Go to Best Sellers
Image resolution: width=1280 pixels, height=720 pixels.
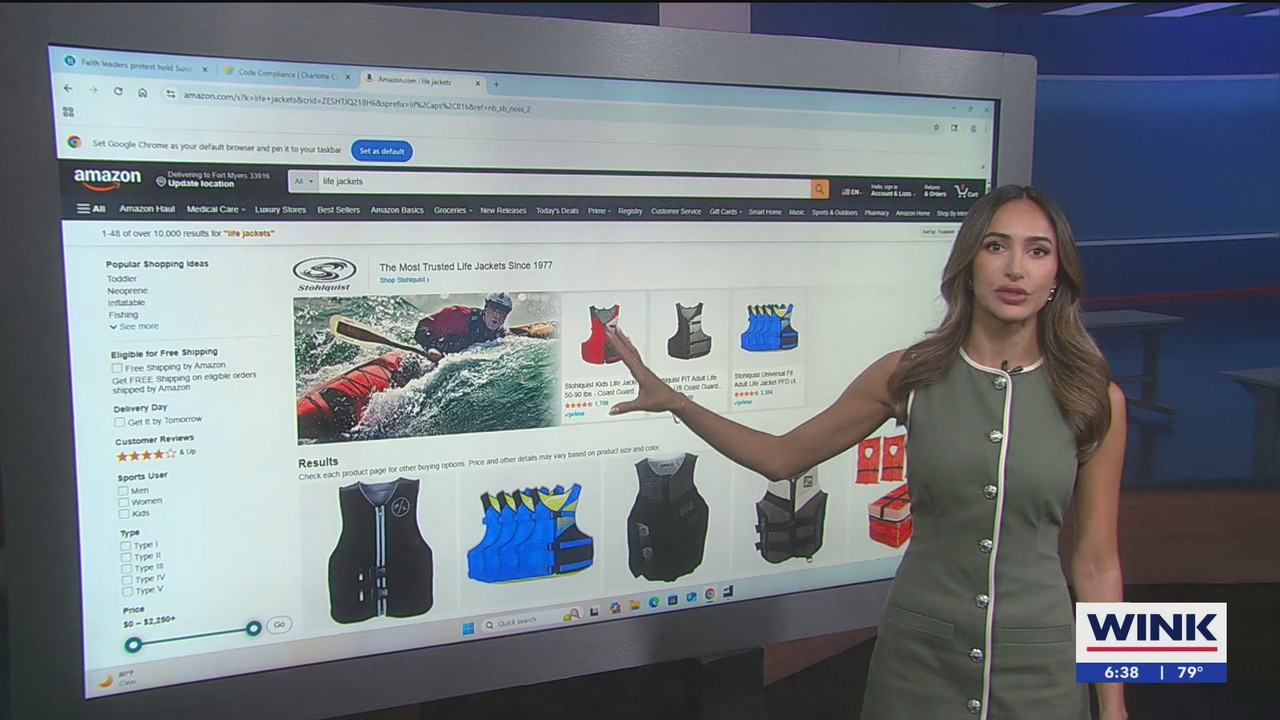coord(338,210)
